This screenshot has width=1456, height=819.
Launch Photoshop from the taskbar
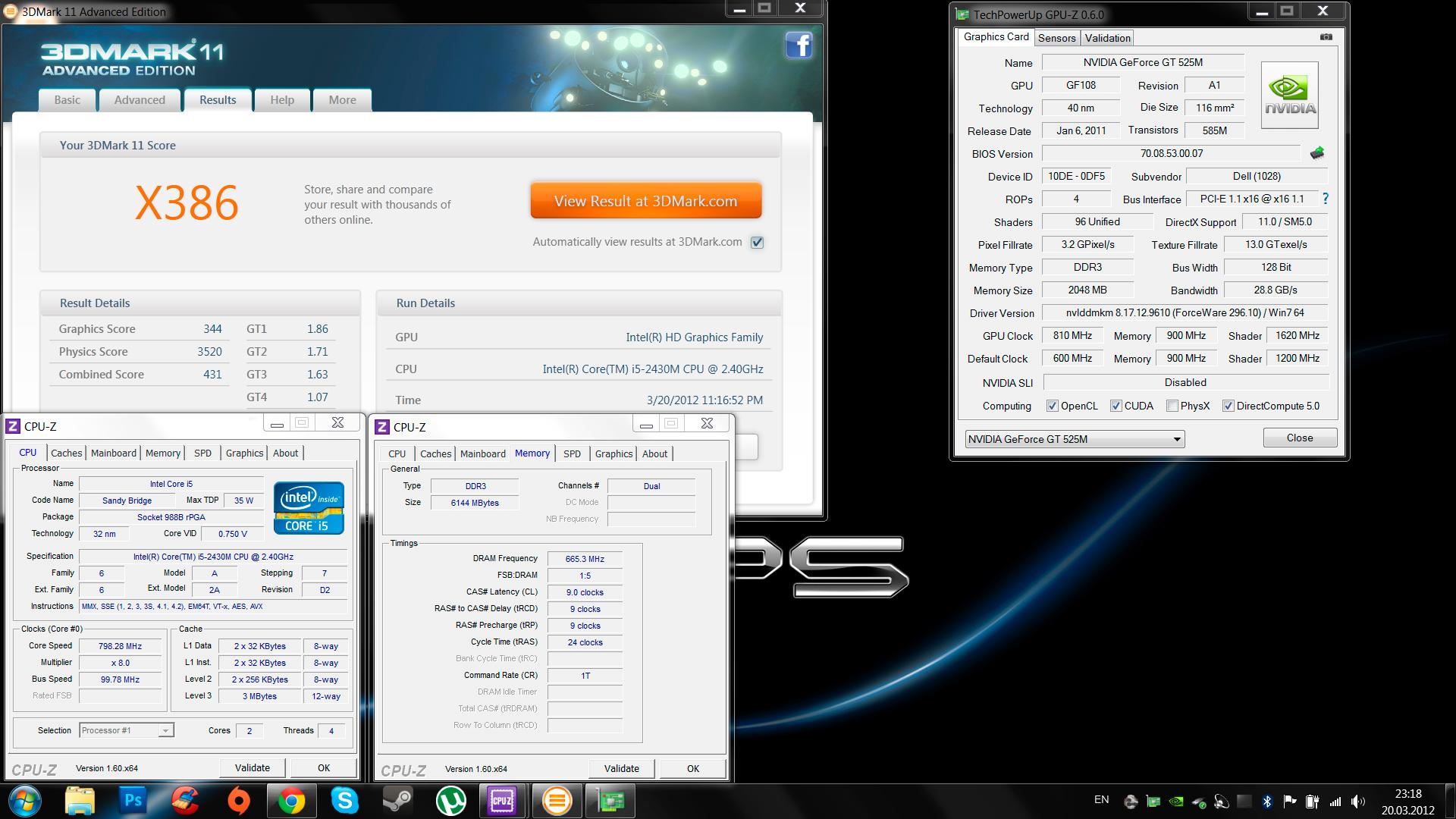tap(133, 801)
